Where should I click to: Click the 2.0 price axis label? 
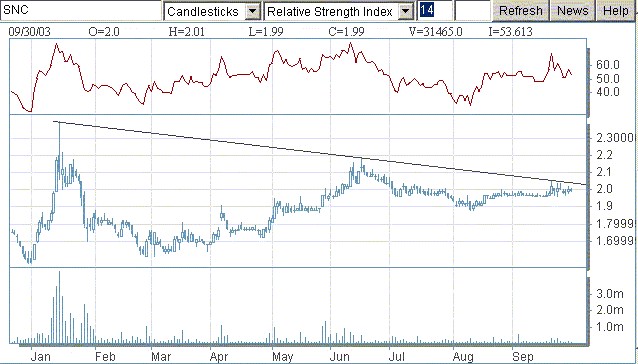click(x=604, y=189)
